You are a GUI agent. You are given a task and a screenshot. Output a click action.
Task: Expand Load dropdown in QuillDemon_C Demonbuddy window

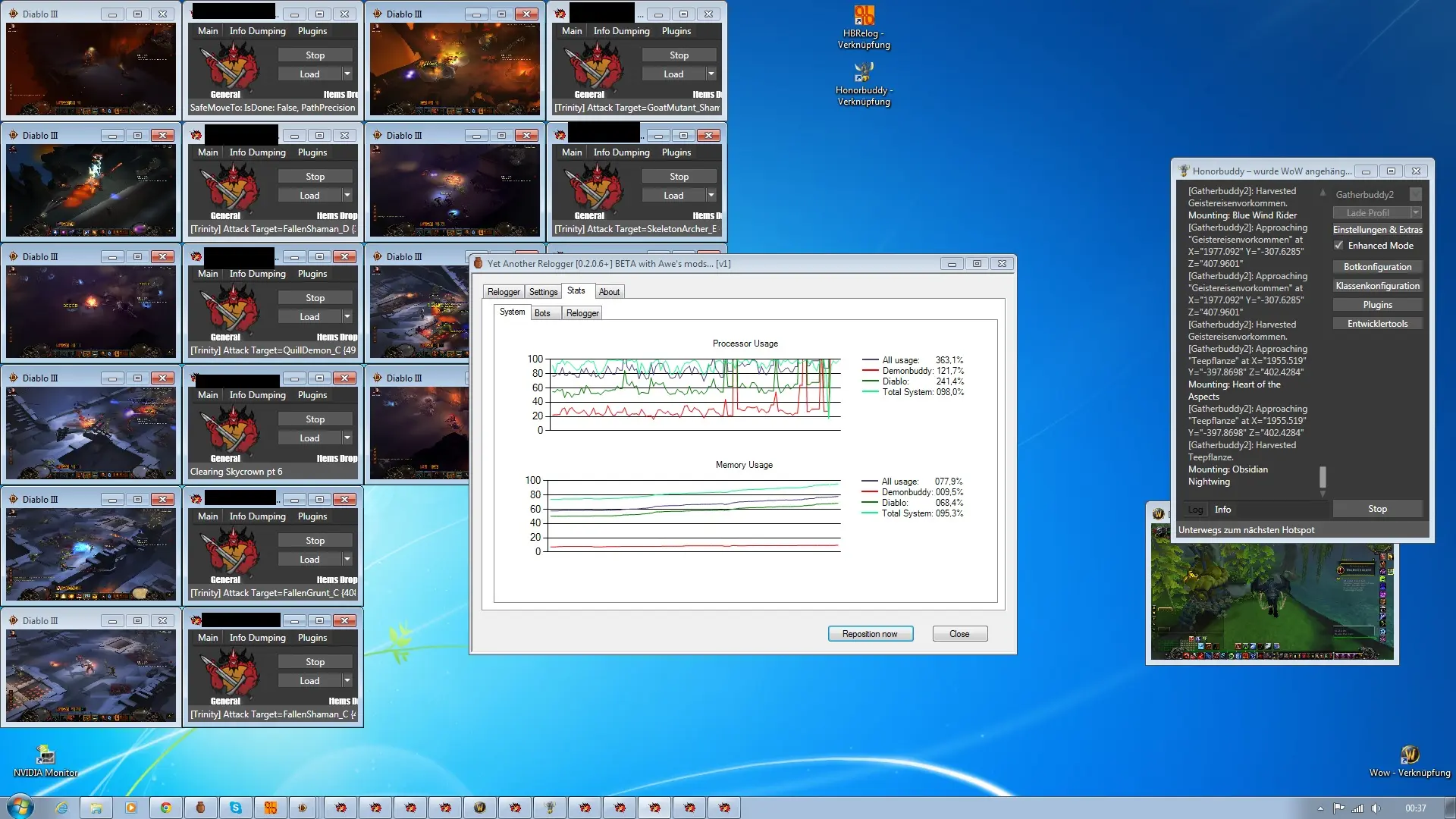pos(347,316)
